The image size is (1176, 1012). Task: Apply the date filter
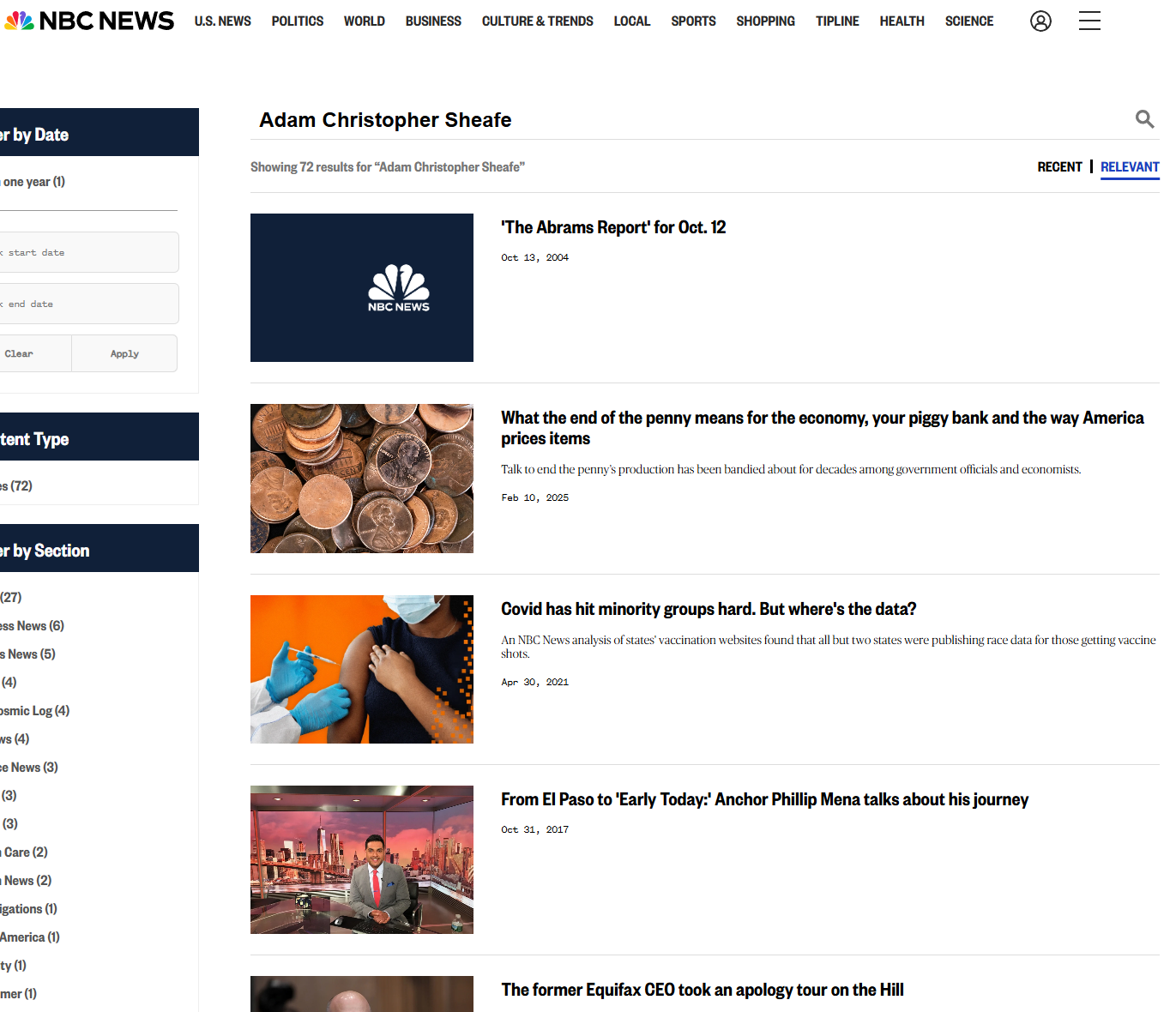click(x=124, y=353)
